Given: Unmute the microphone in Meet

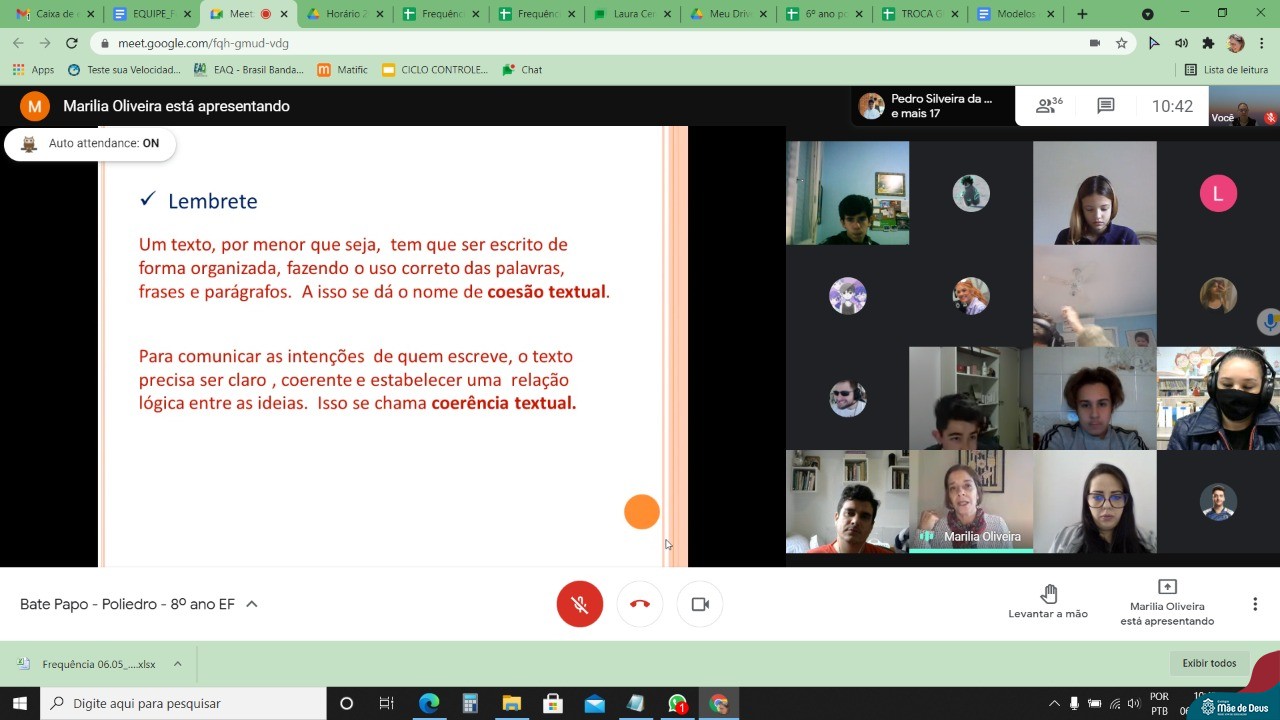Looking at the screenshot, I should click(580, 604).
